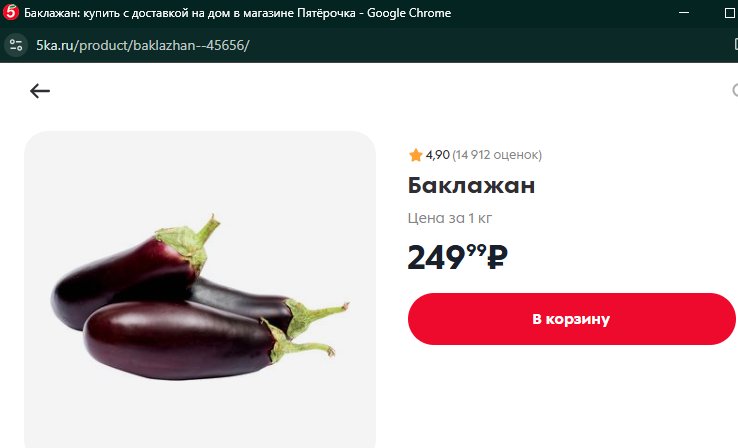Click the orange star rating icon
This screenshot has height=448, width=738.
[416, 155]
